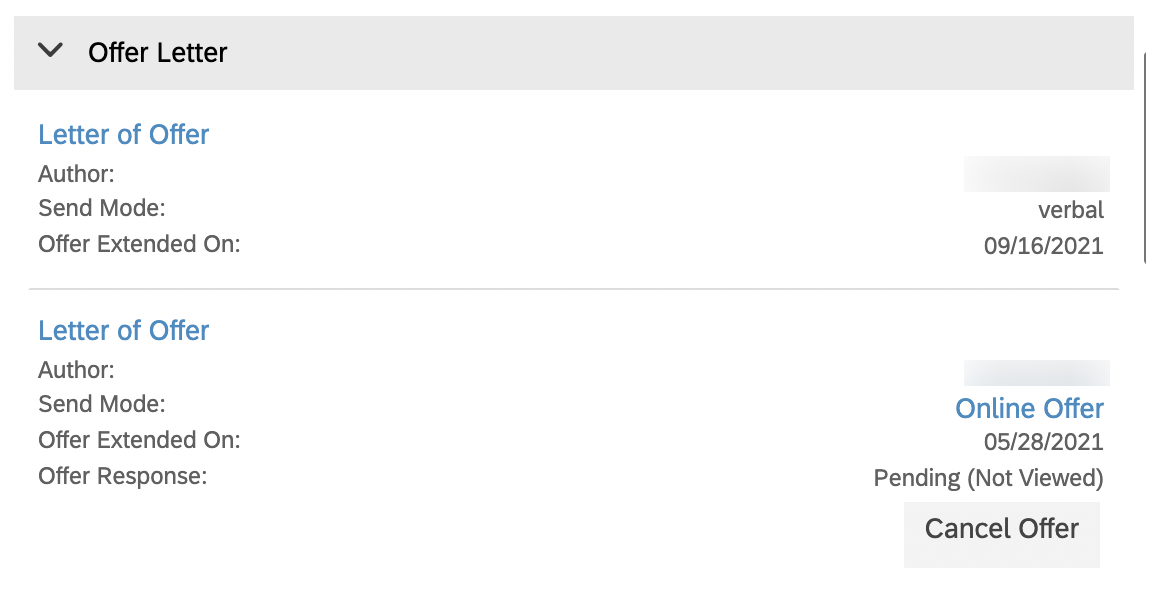Click the Pending (Not Viewed) status text
The height and width of the screenshot is (592, 1150).
[x=989, y=478]
